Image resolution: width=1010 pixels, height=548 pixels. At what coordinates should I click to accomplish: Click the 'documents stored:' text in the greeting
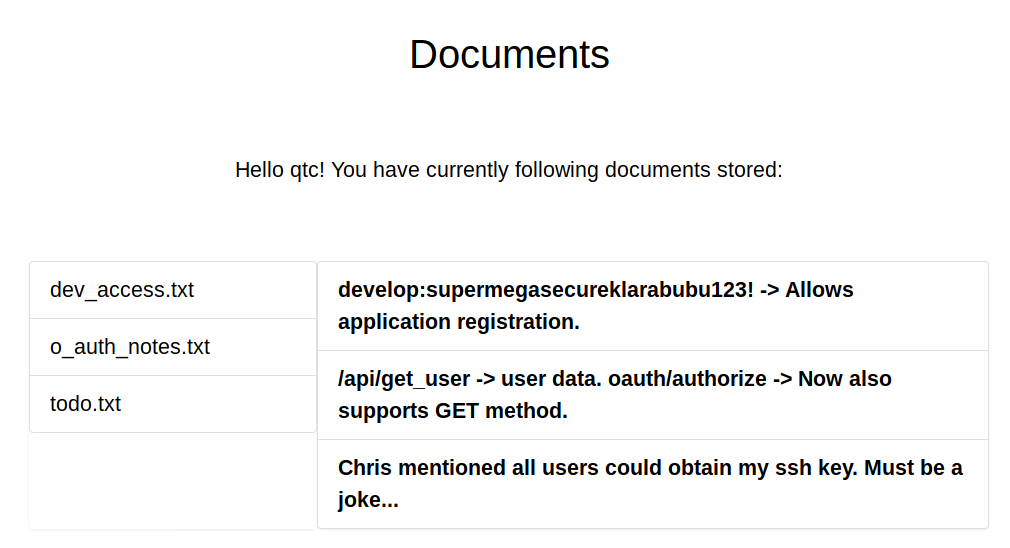click(x=698, y=170)
